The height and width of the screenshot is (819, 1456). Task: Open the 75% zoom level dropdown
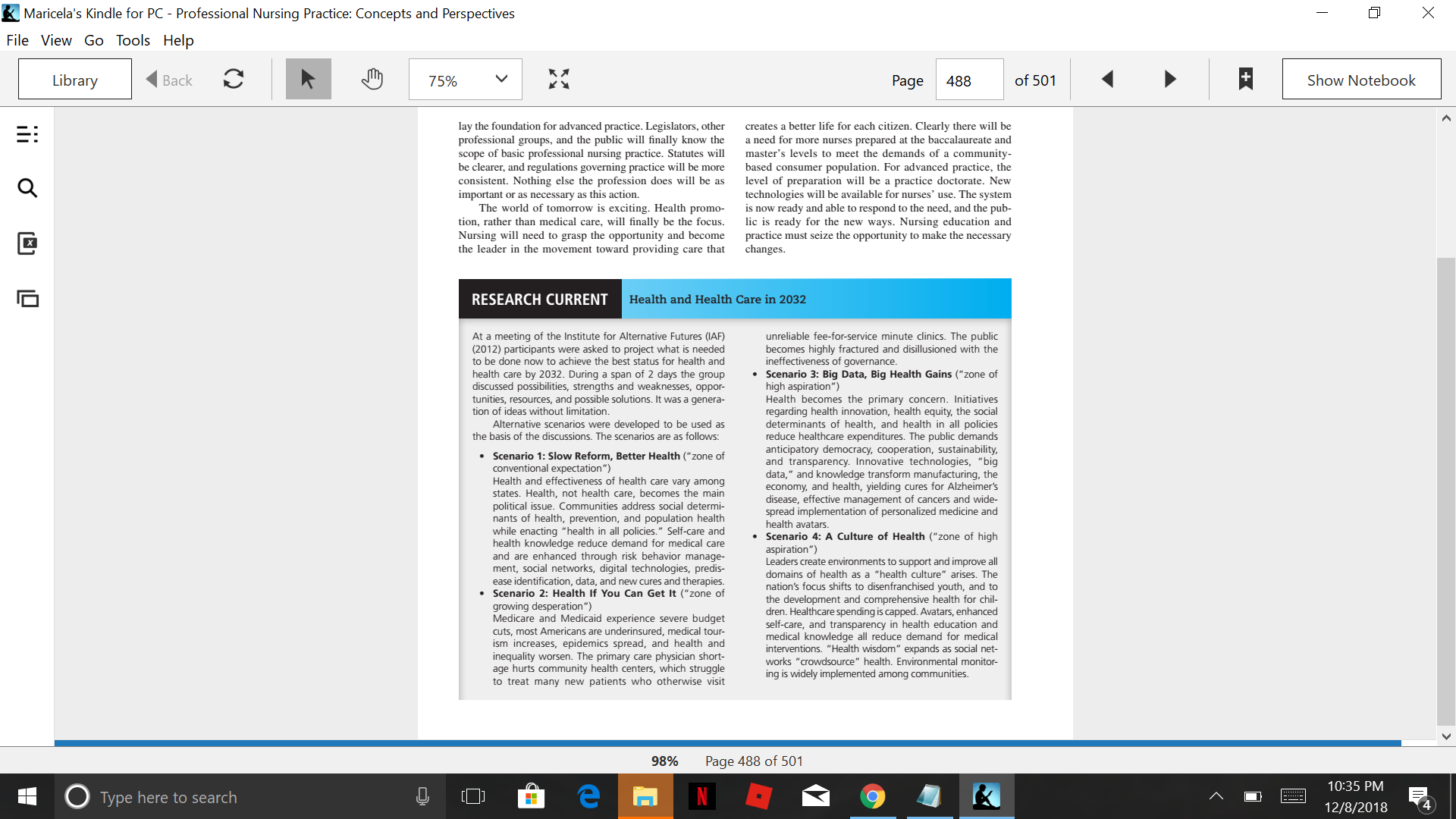(x=466, y=80)
